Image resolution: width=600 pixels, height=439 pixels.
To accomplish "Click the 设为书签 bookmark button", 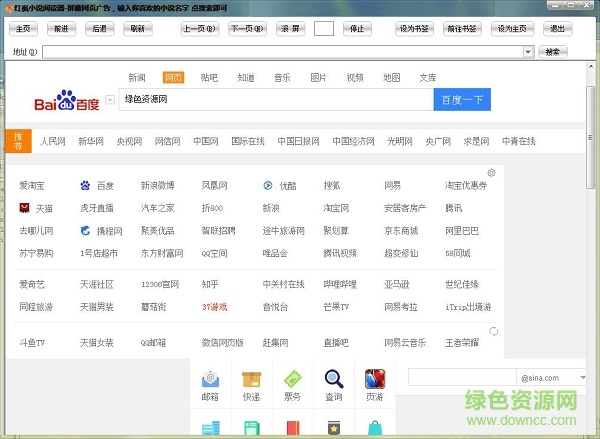I will (x=413, y=28).
